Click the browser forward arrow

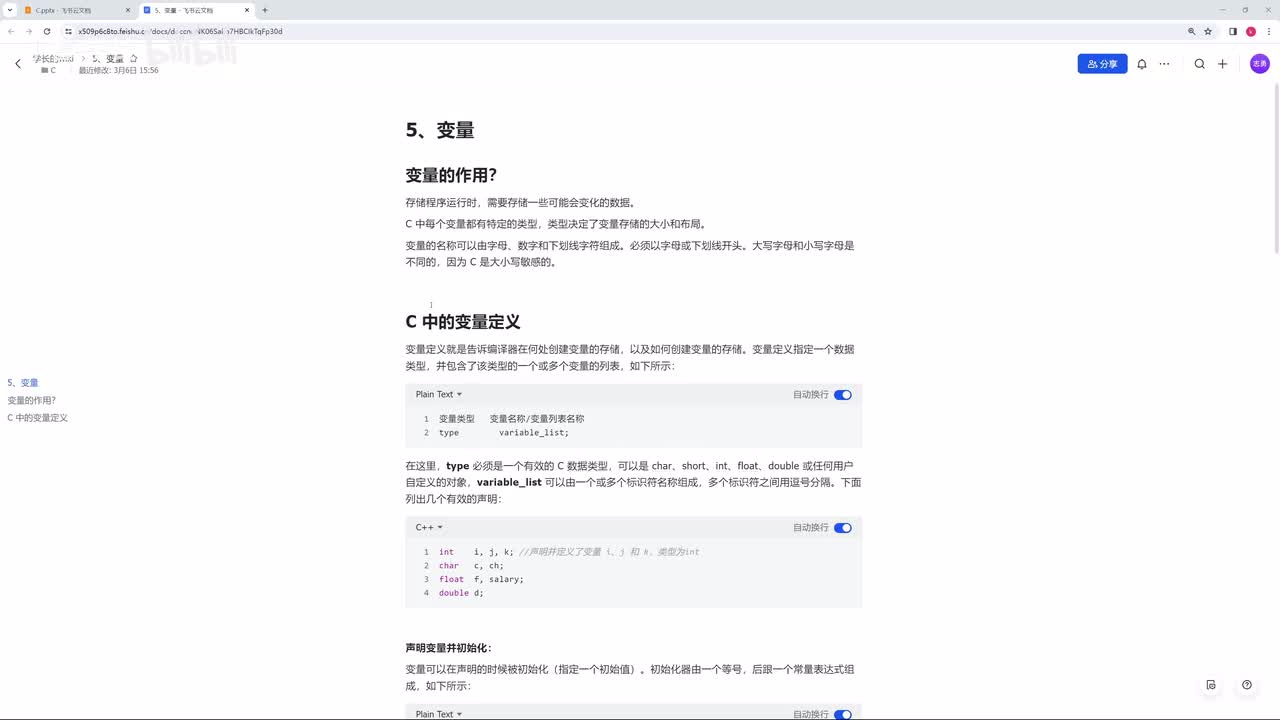pyautogui.click(x=28, y=31)
